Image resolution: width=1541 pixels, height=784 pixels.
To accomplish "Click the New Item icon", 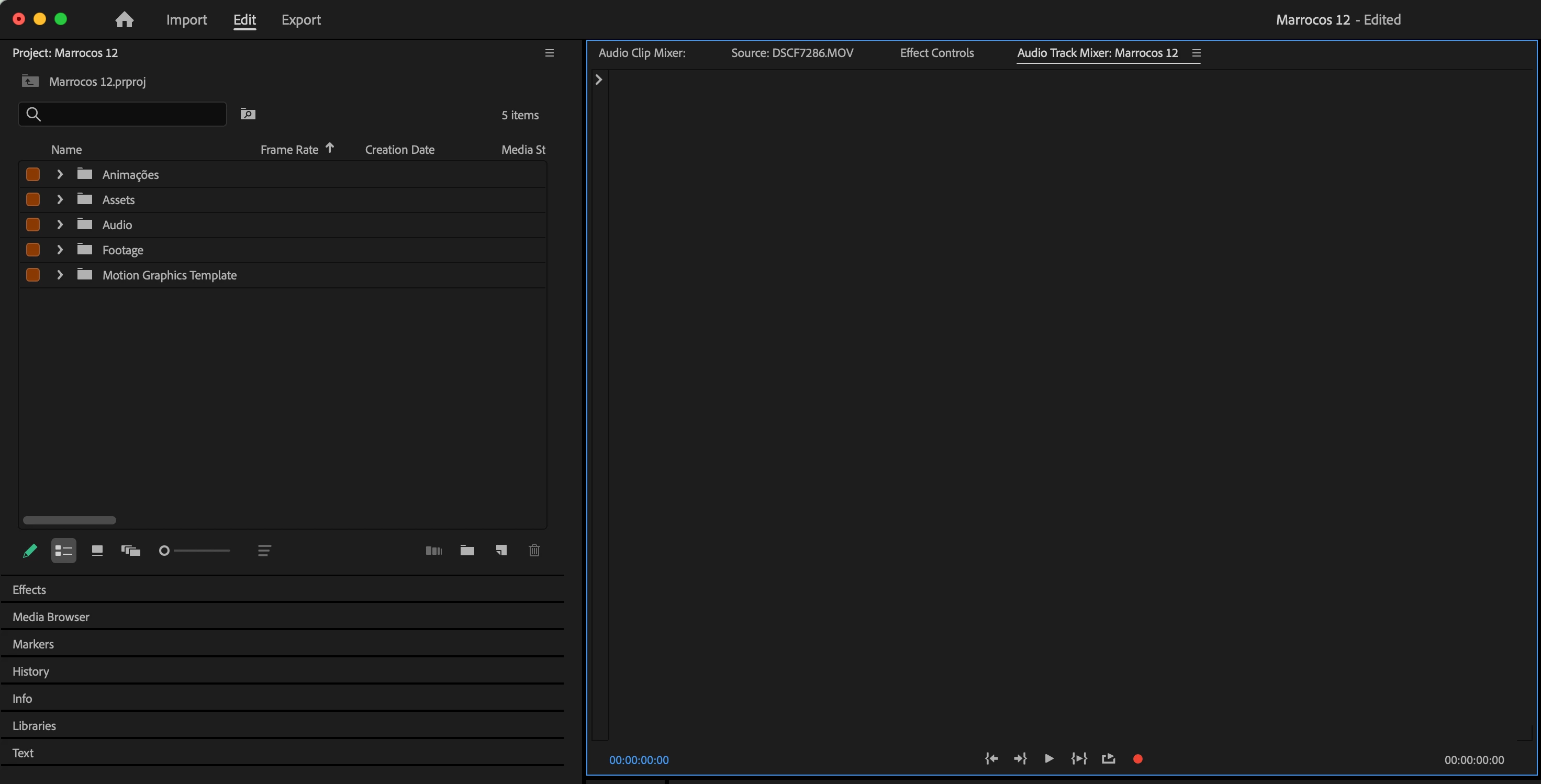I will [501, 550].
